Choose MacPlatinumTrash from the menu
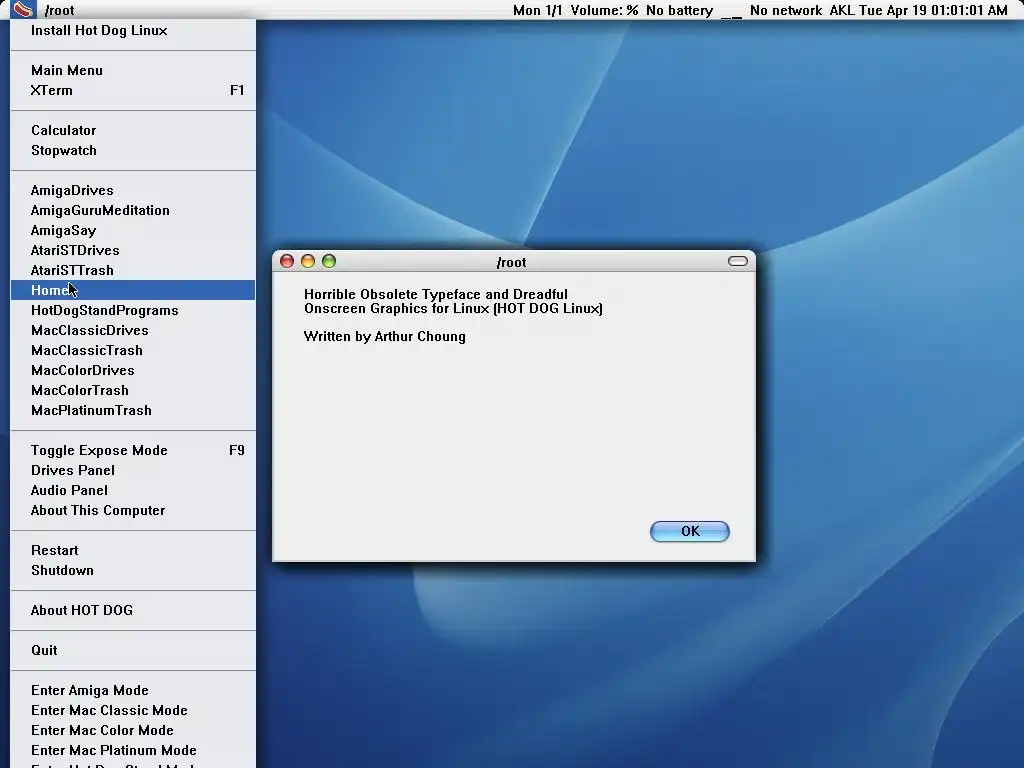Viewport: 1024px width, 768px height. click(133, 411)
